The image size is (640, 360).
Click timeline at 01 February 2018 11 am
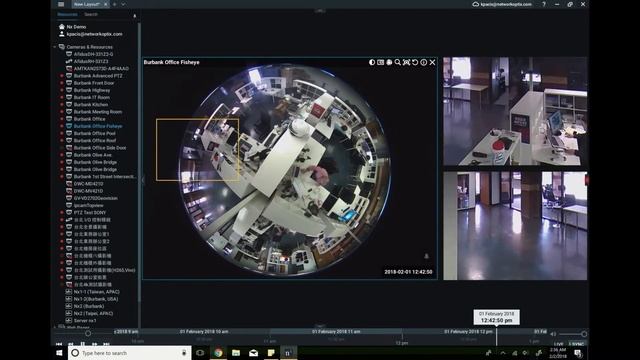[336, 332]
